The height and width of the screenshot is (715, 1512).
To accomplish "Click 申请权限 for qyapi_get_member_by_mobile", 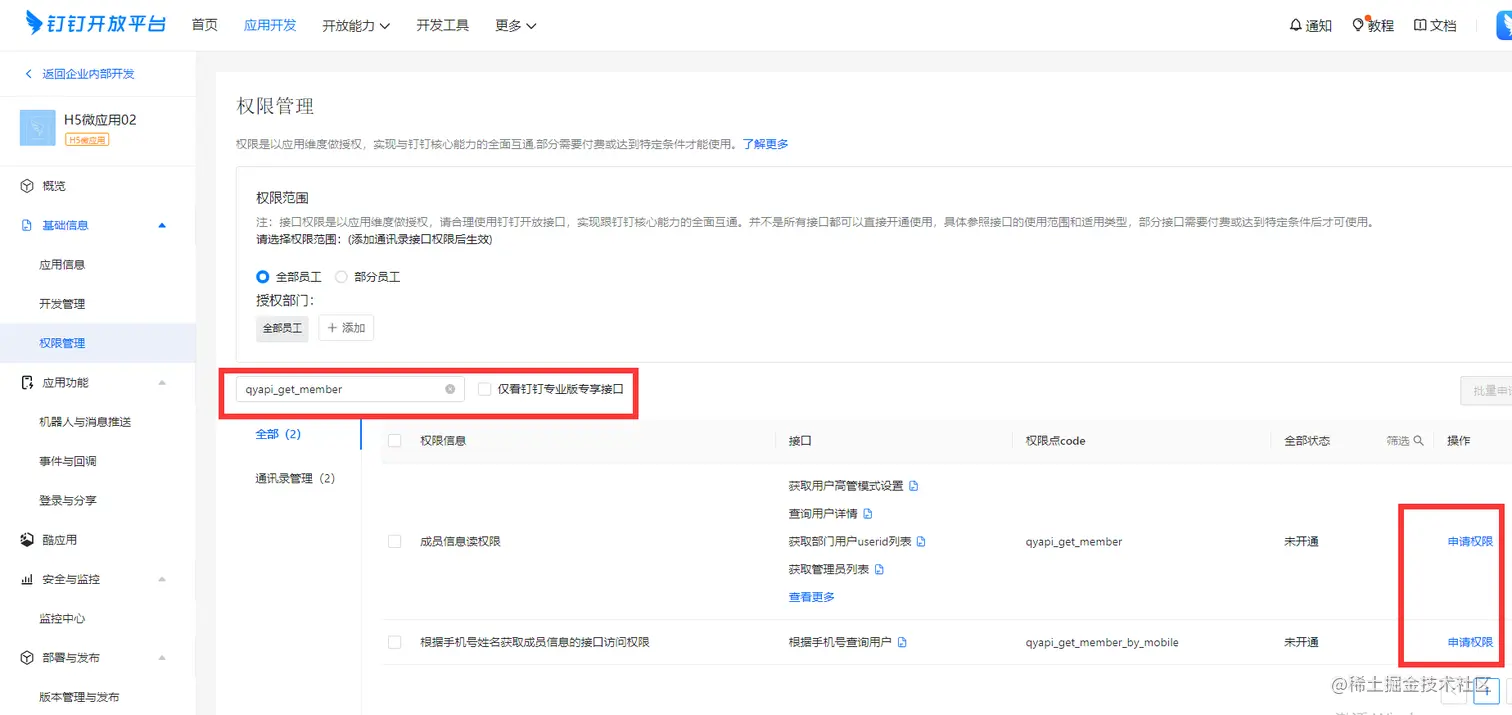I will pyautogui.click(x=1470, y=642).
